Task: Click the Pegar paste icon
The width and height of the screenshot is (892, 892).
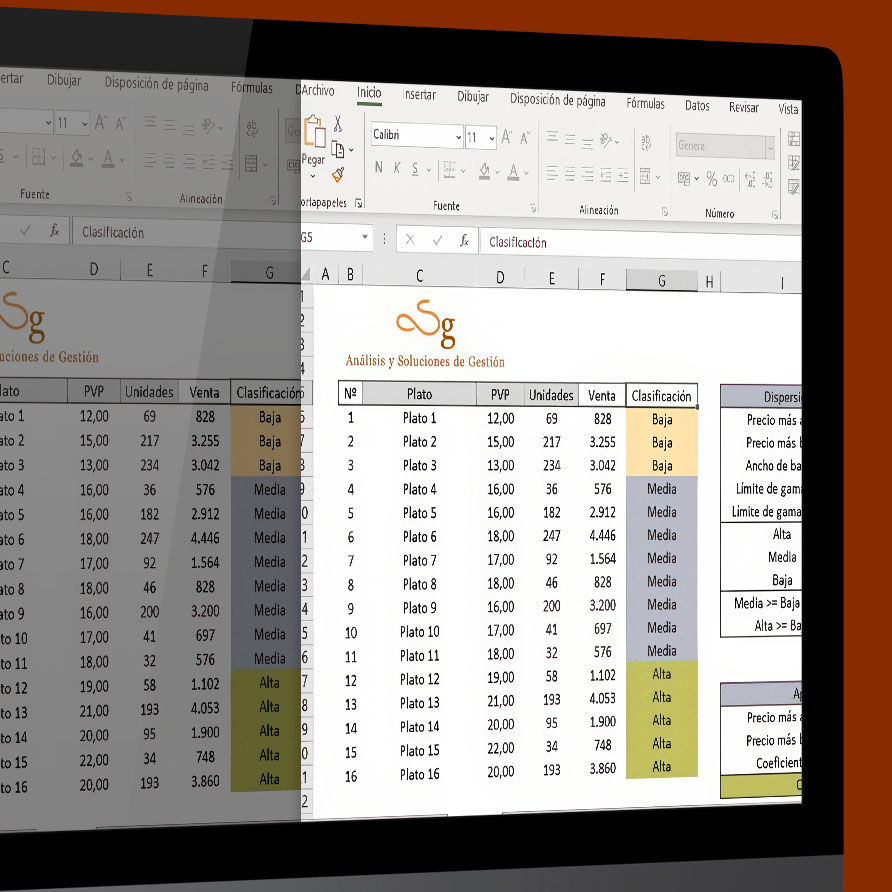Action: pyautogui.click(x=314, y=132)
